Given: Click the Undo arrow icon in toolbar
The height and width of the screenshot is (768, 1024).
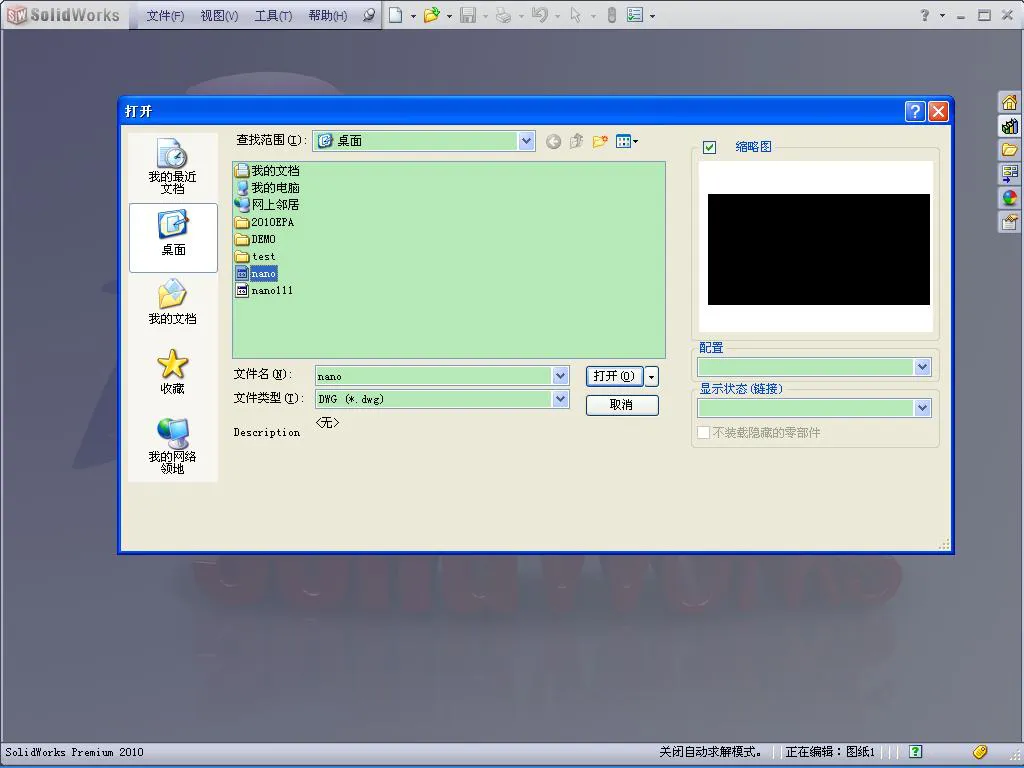Looking at the screenshot, I should (x=539, y=14).
